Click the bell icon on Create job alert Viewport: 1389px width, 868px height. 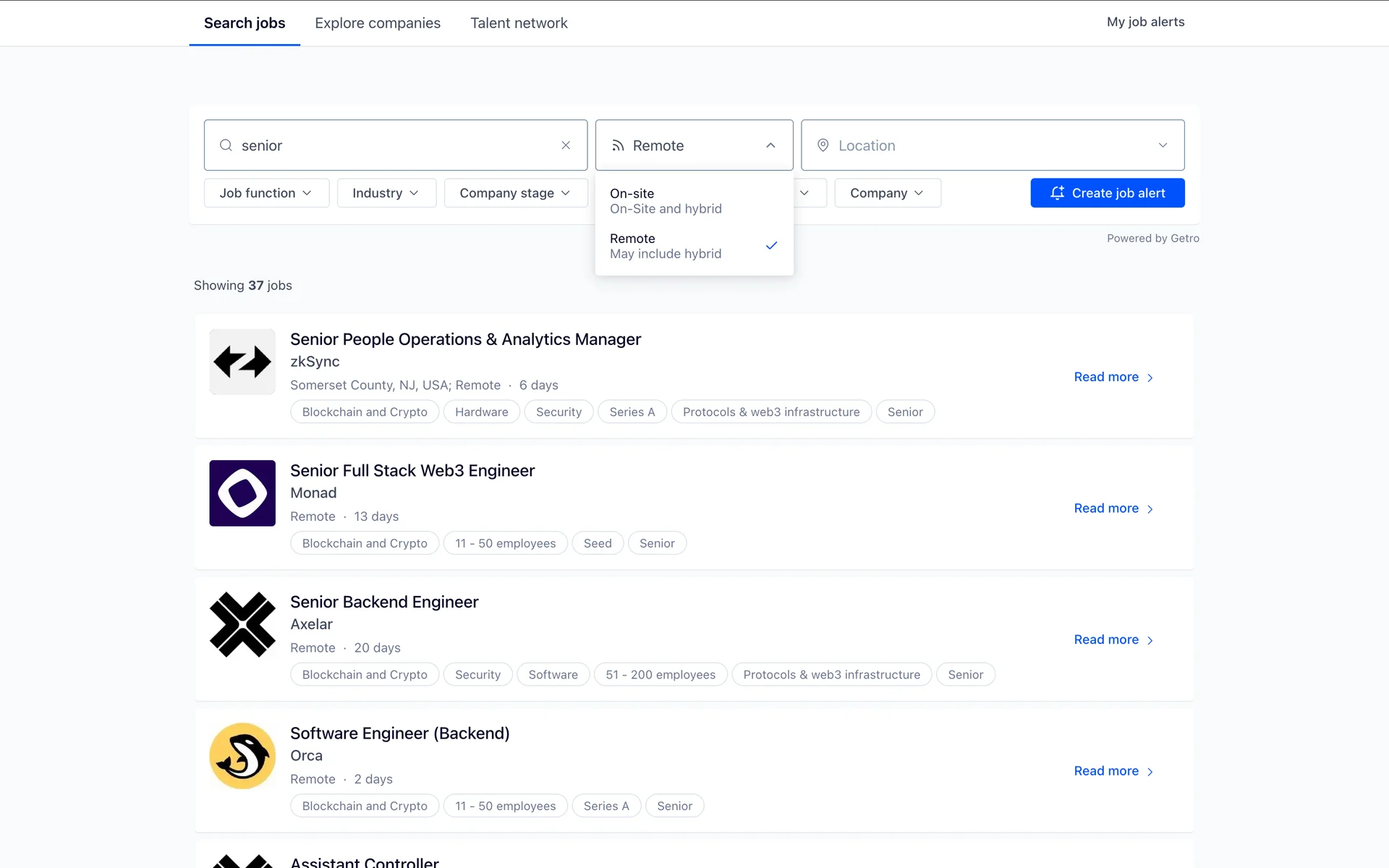coord(1057,193)
